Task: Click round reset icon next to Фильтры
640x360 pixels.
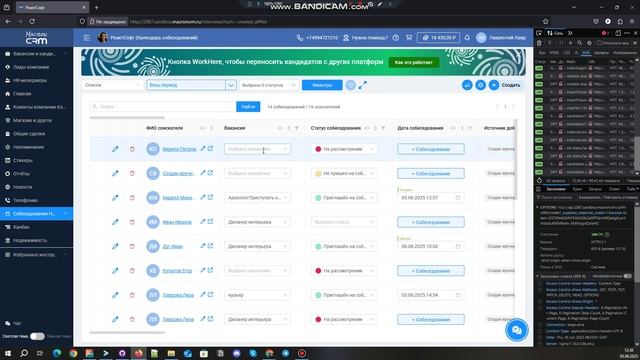Action: [x=350, y=85]
